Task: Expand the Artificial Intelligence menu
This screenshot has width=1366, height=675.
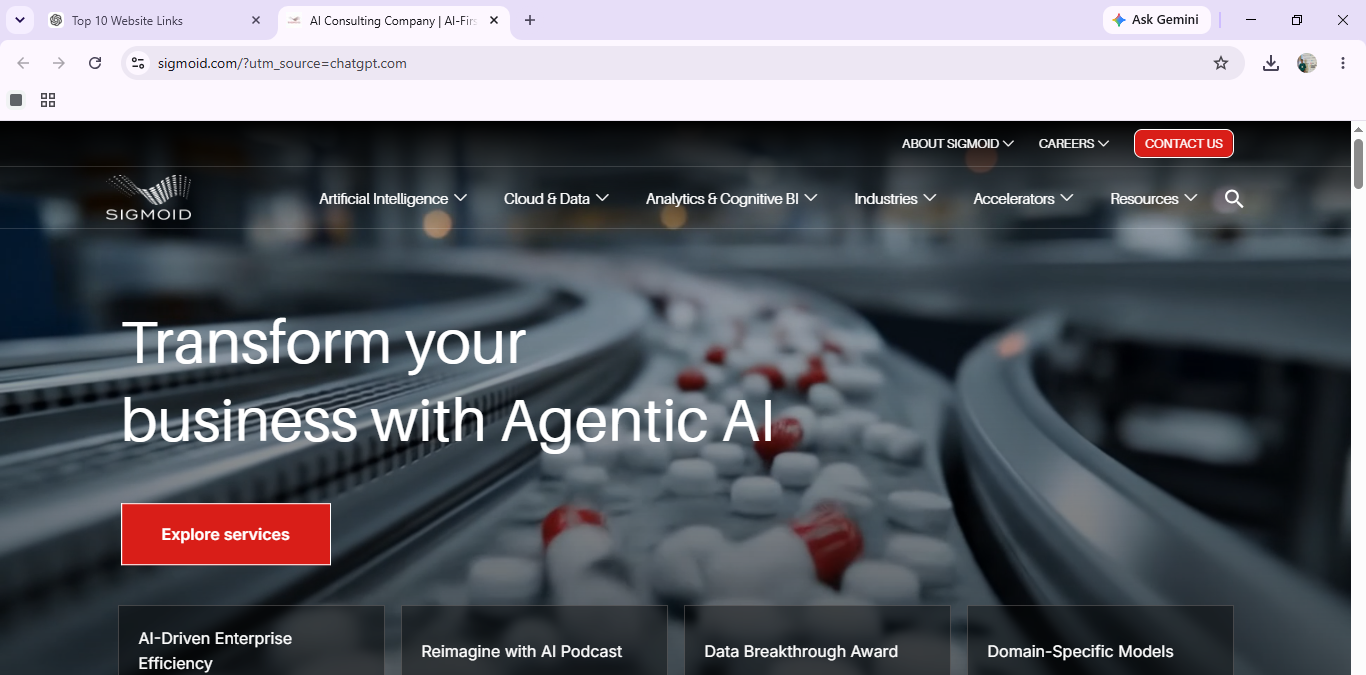Action: pos(393,199)
